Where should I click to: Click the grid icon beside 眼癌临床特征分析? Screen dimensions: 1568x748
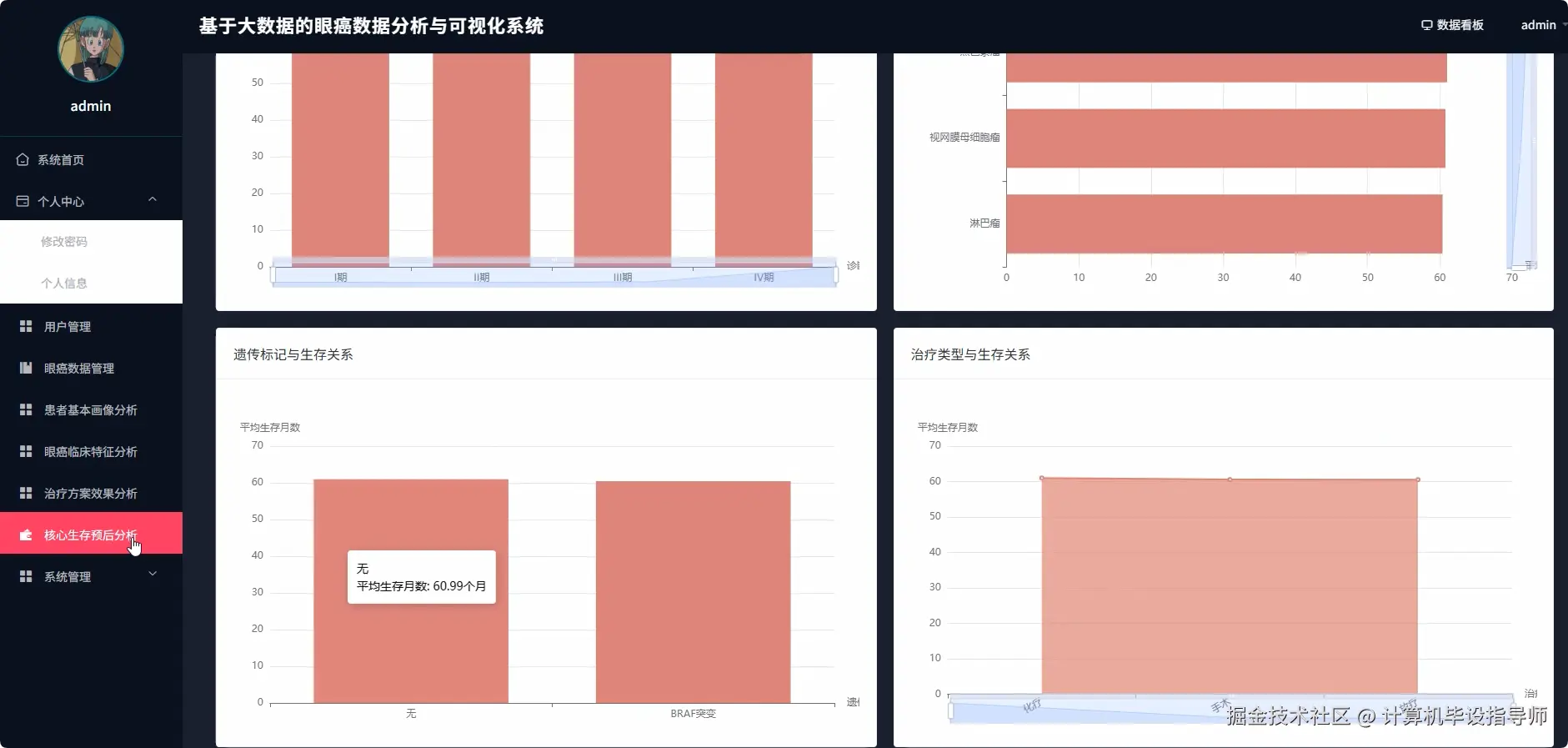point(26,451)
